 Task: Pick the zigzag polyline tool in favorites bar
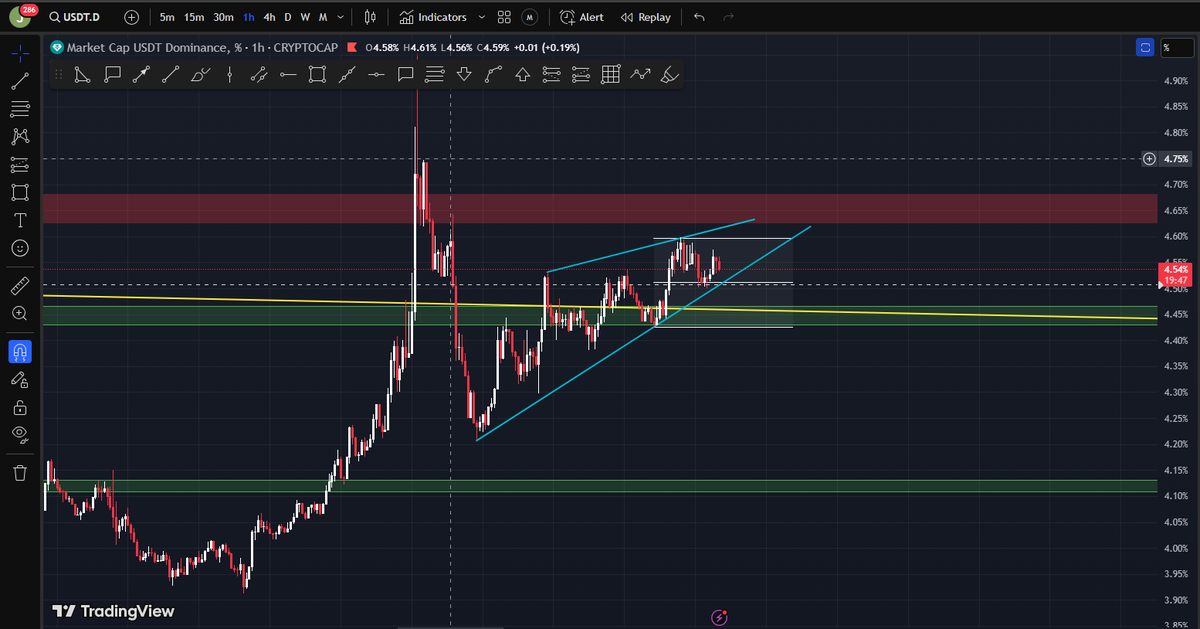click(x=640, y=73)
